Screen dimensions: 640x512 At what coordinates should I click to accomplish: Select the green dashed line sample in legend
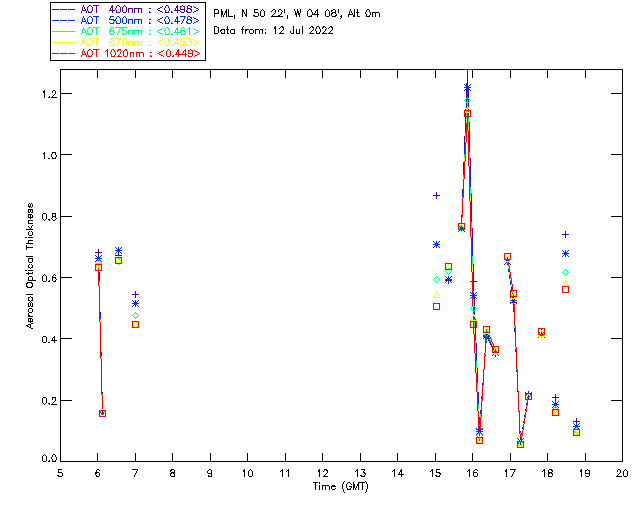point(63,31)
